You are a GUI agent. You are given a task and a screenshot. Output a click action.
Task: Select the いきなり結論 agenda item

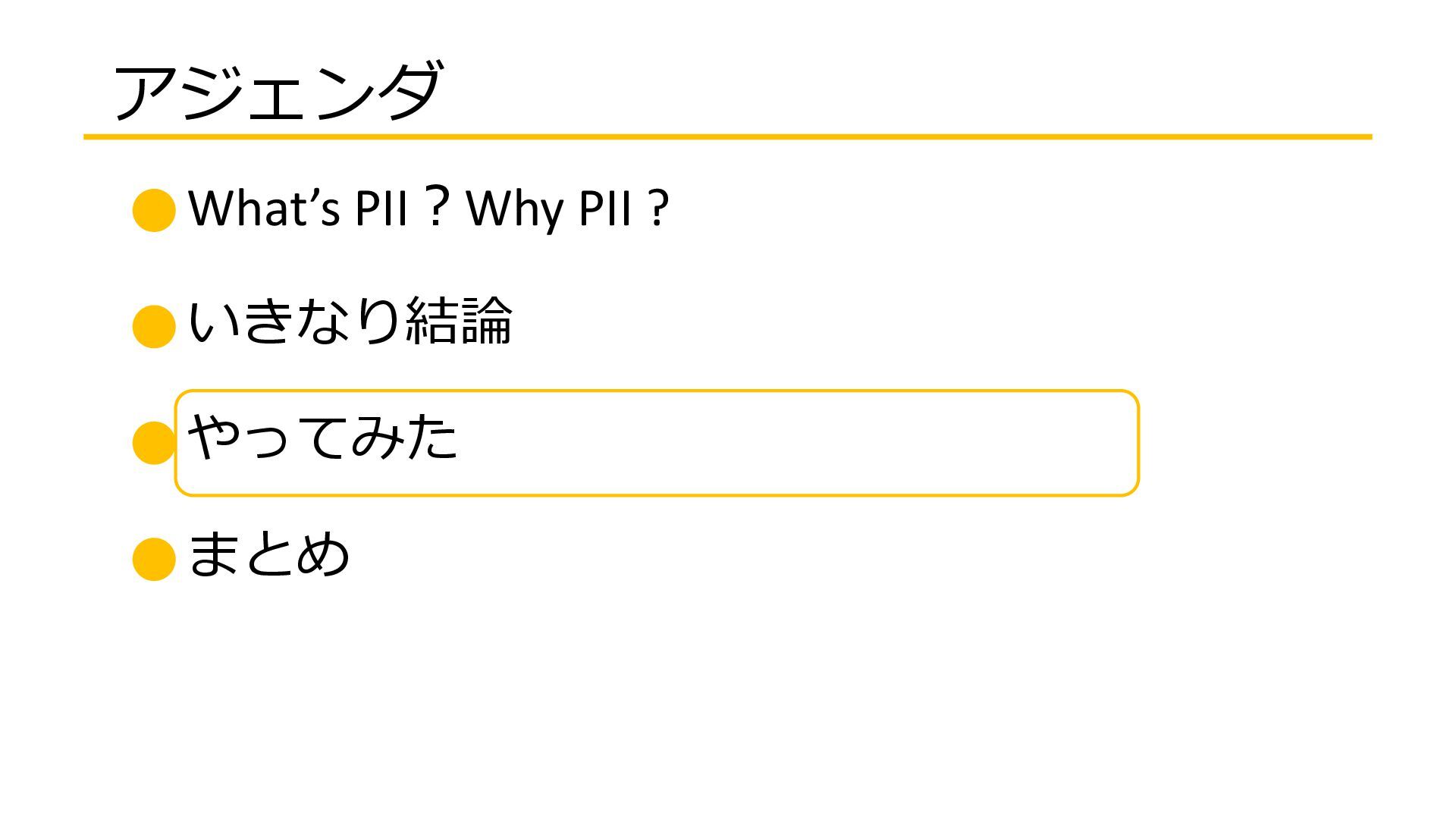[x=350, y=321]
